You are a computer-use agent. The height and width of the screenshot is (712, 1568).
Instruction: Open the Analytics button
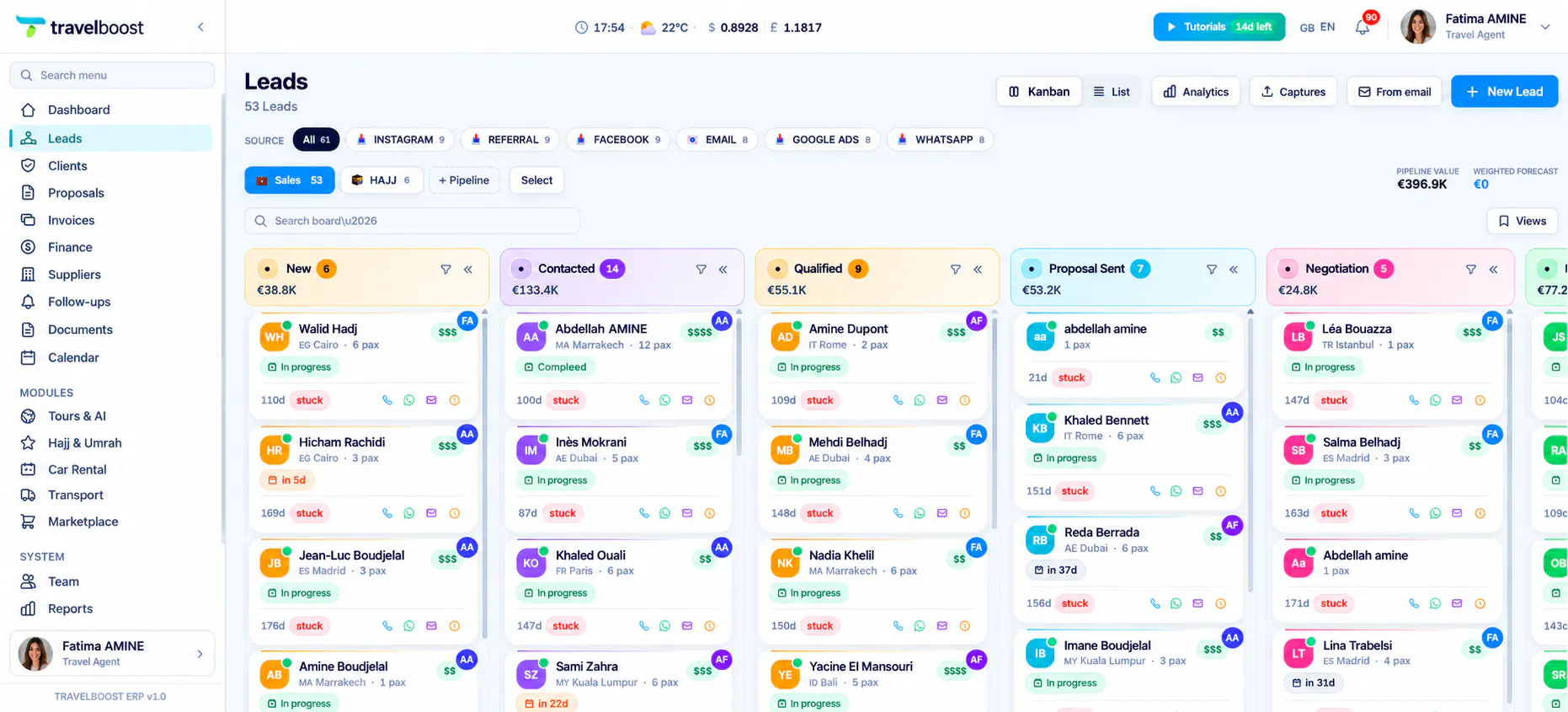pyautogui.click(x=1196, y=92)
